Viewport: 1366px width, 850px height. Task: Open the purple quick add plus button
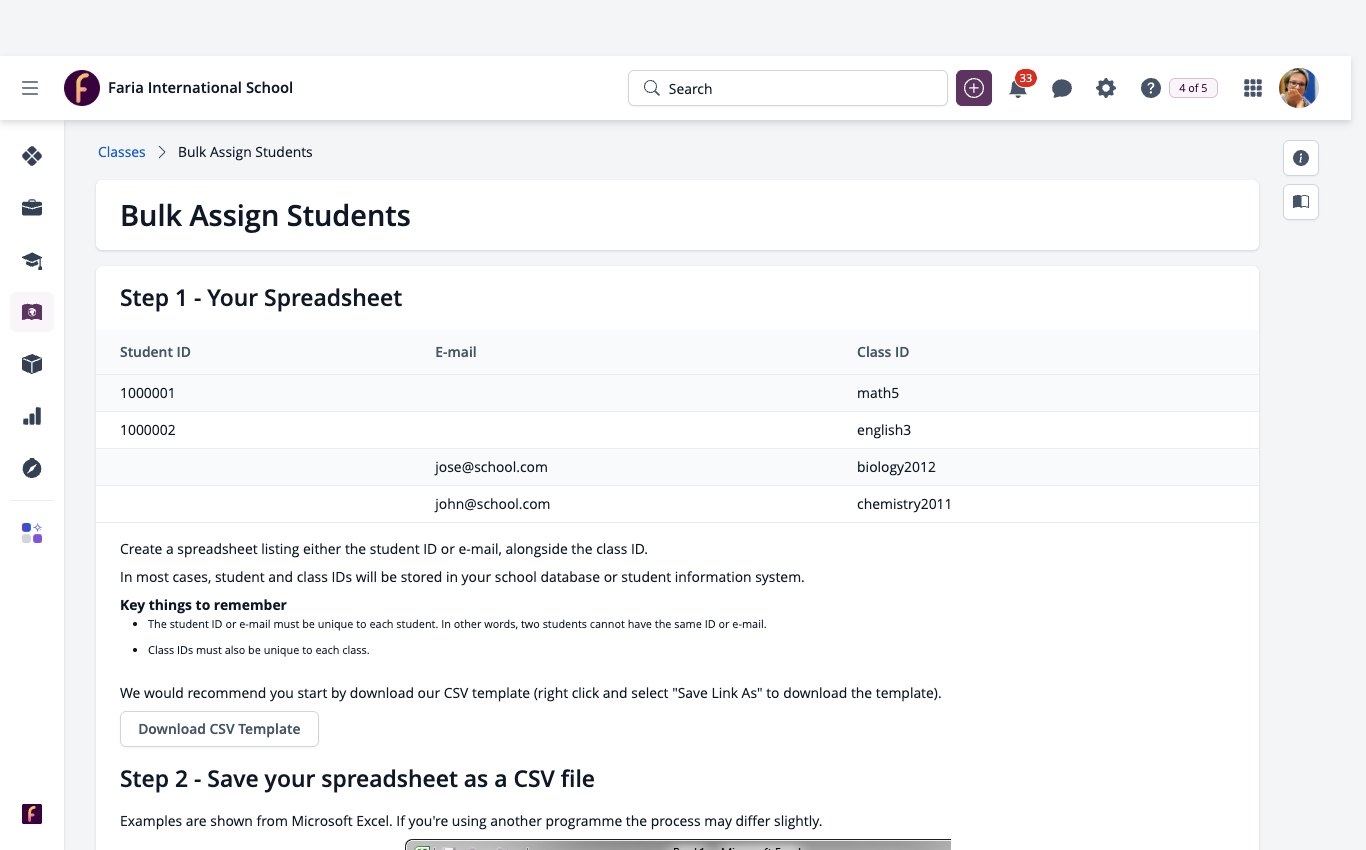[974, 88]
